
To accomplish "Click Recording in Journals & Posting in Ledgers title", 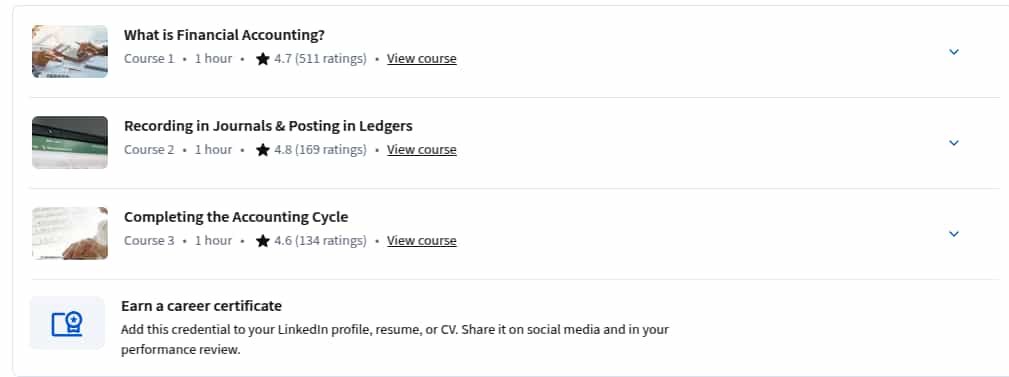I will [268, 125].
